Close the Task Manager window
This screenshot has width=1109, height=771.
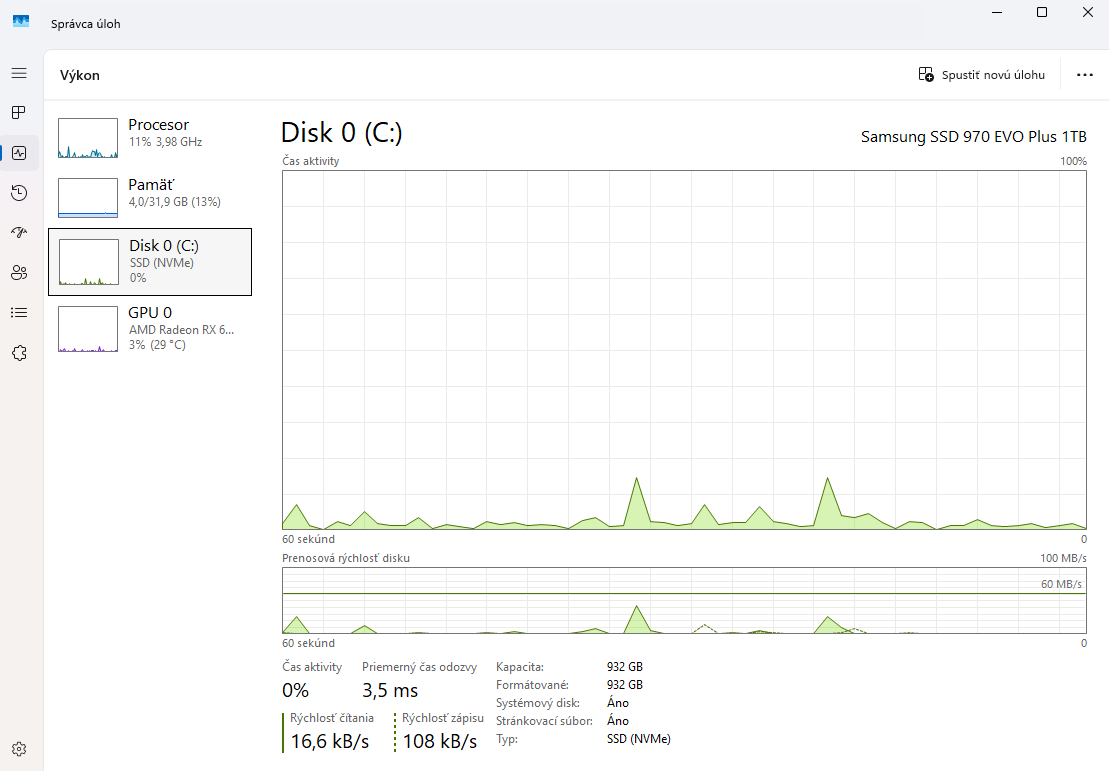coord(1088,13)
